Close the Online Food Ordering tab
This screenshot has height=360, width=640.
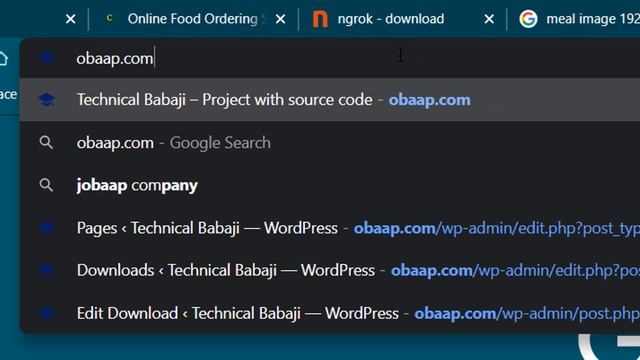(x=280, y=19)
